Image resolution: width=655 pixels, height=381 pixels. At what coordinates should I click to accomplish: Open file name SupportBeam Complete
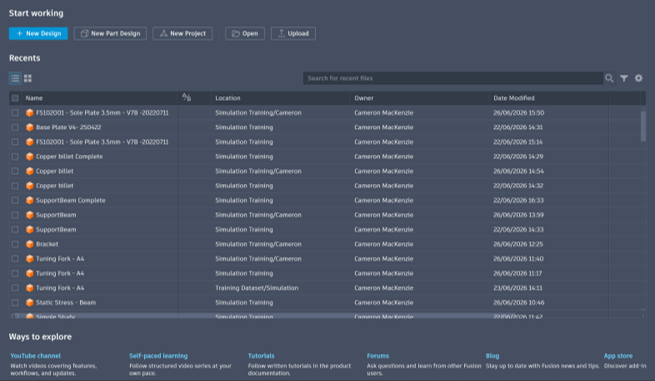click(x=71, y=201)
